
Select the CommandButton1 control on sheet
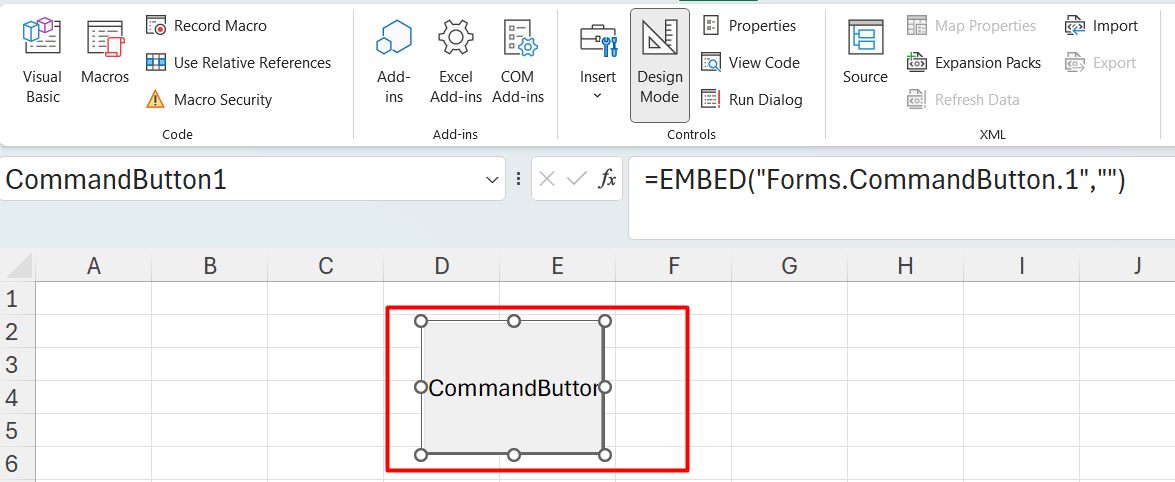(x=512, y=388)
